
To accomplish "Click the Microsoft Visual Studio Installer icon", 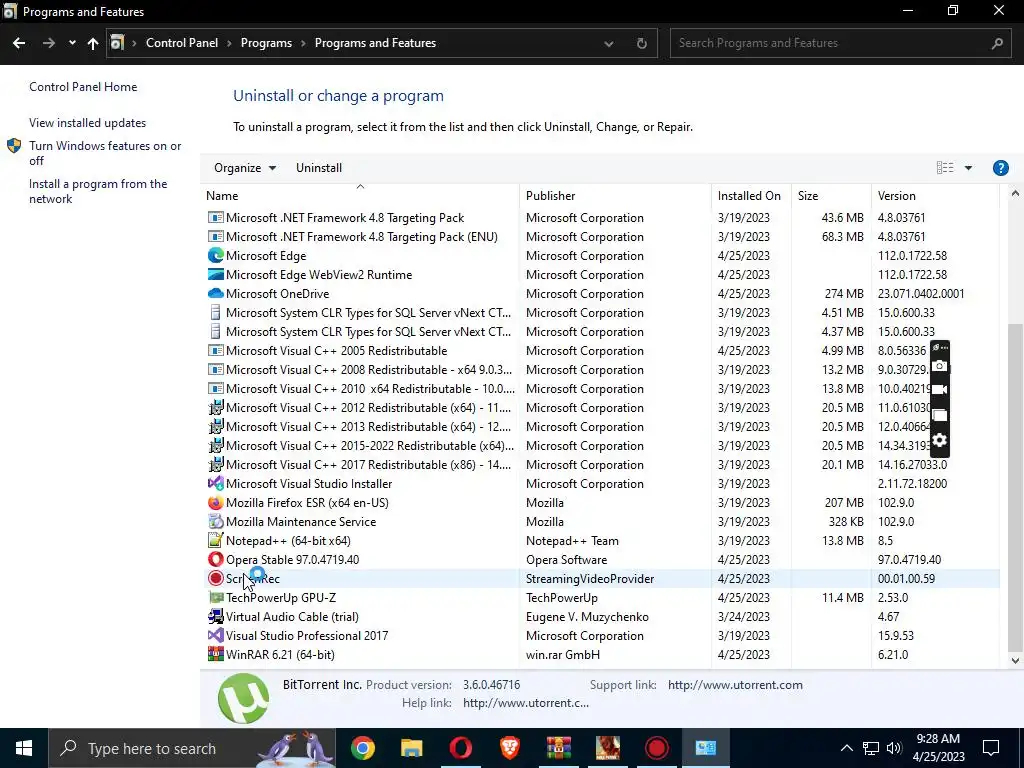I will [216, 483].
